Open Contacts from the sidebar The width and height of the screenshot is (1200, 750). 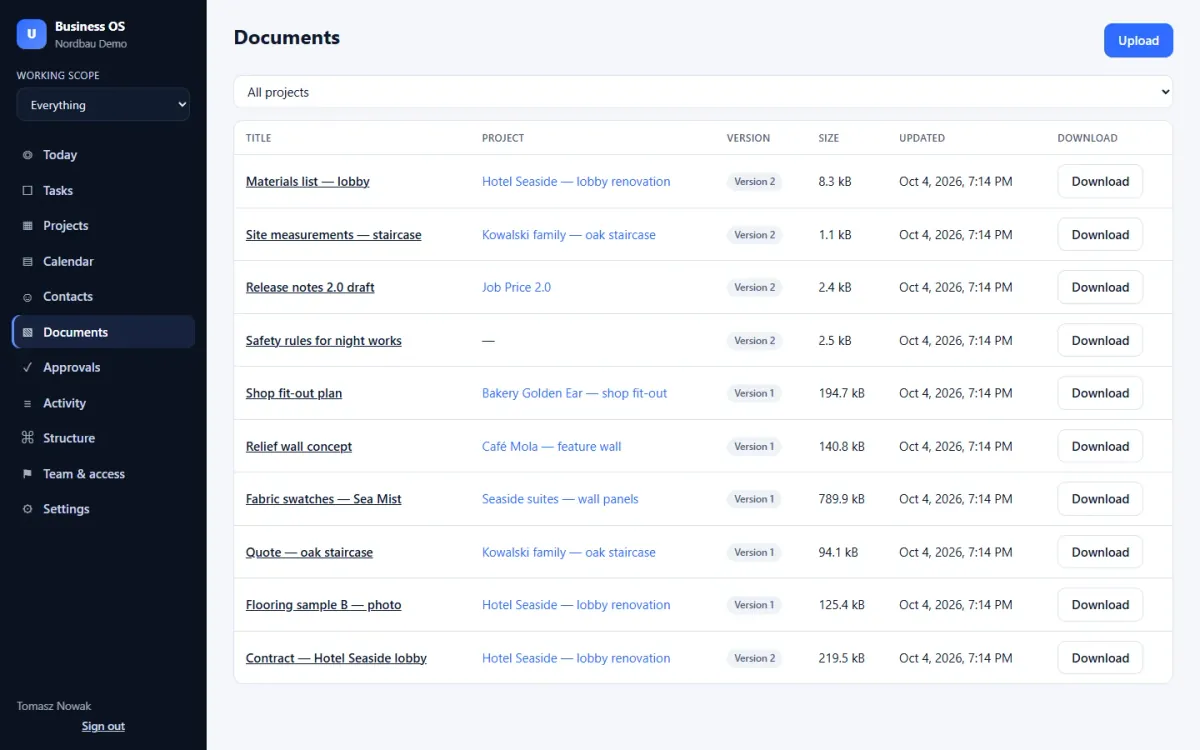[x=103, y=297]
